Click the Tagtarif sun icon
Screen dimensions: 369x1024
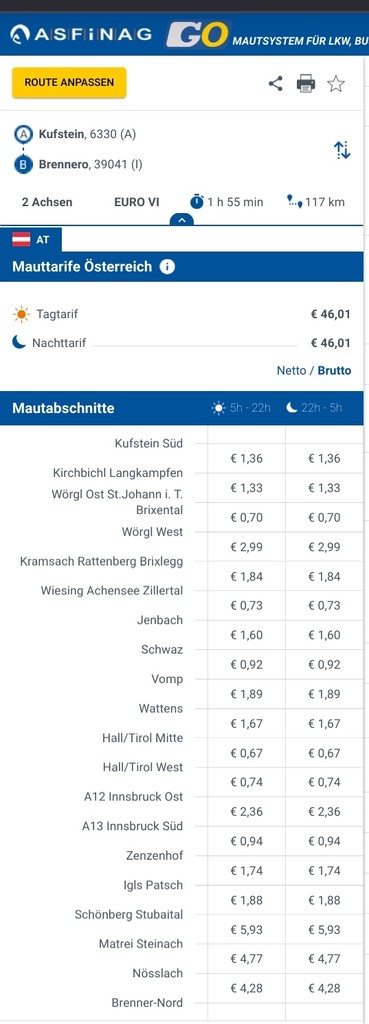21,314
